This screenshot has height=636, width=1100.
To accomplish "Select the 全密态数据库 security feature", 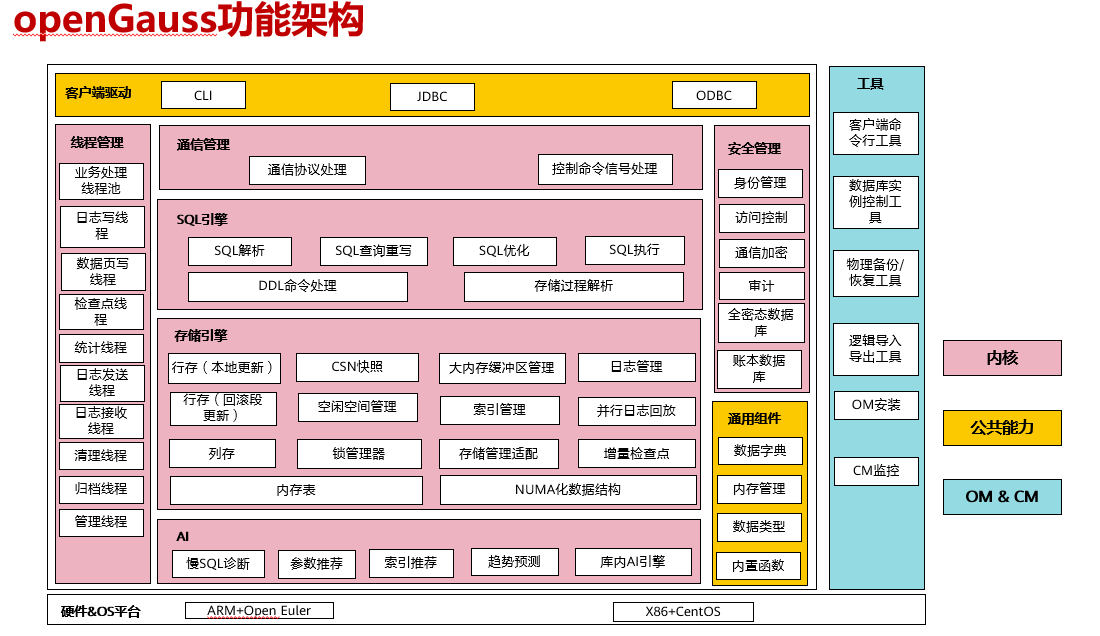I will tap(760, 322).
